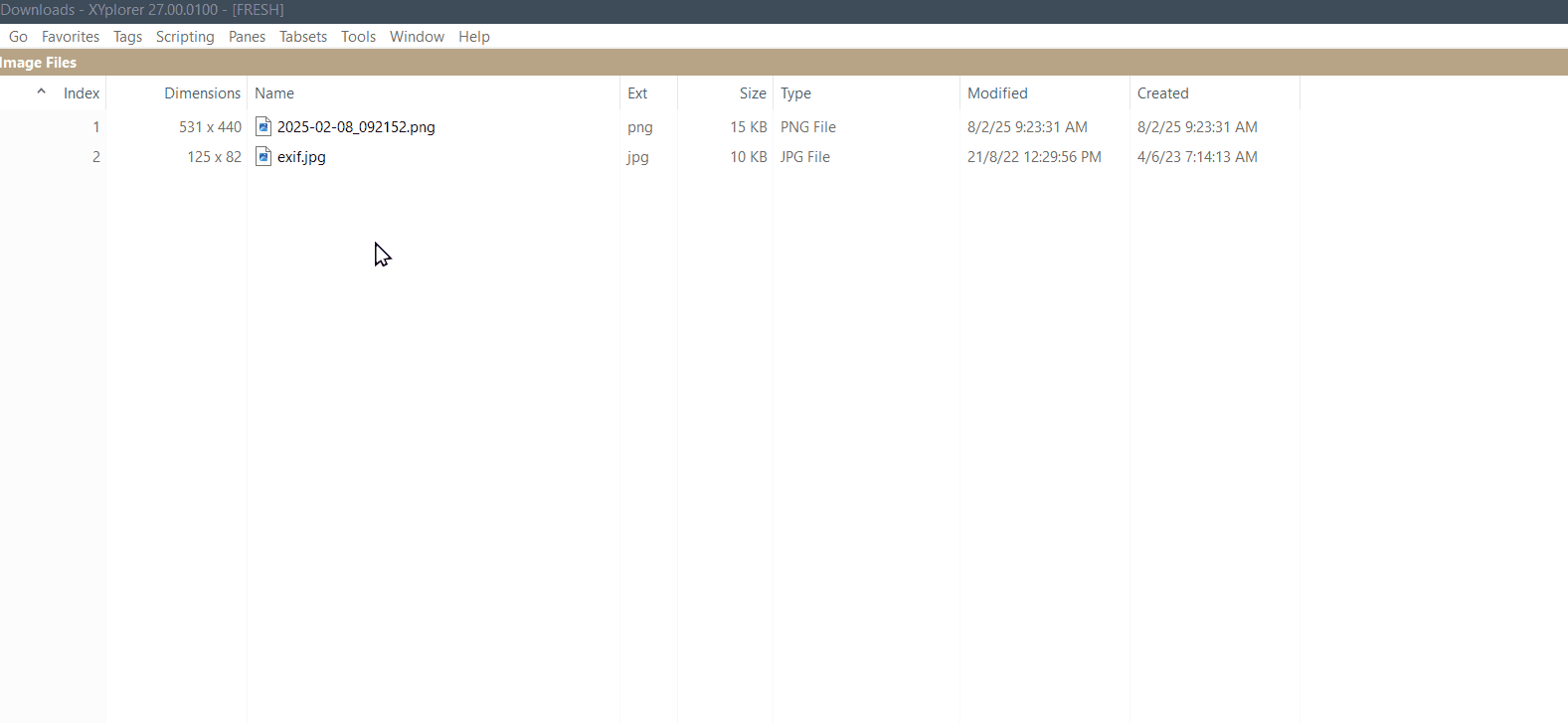Open the Panes menu
Screen dimensions: 1568x723
(247, 37)
